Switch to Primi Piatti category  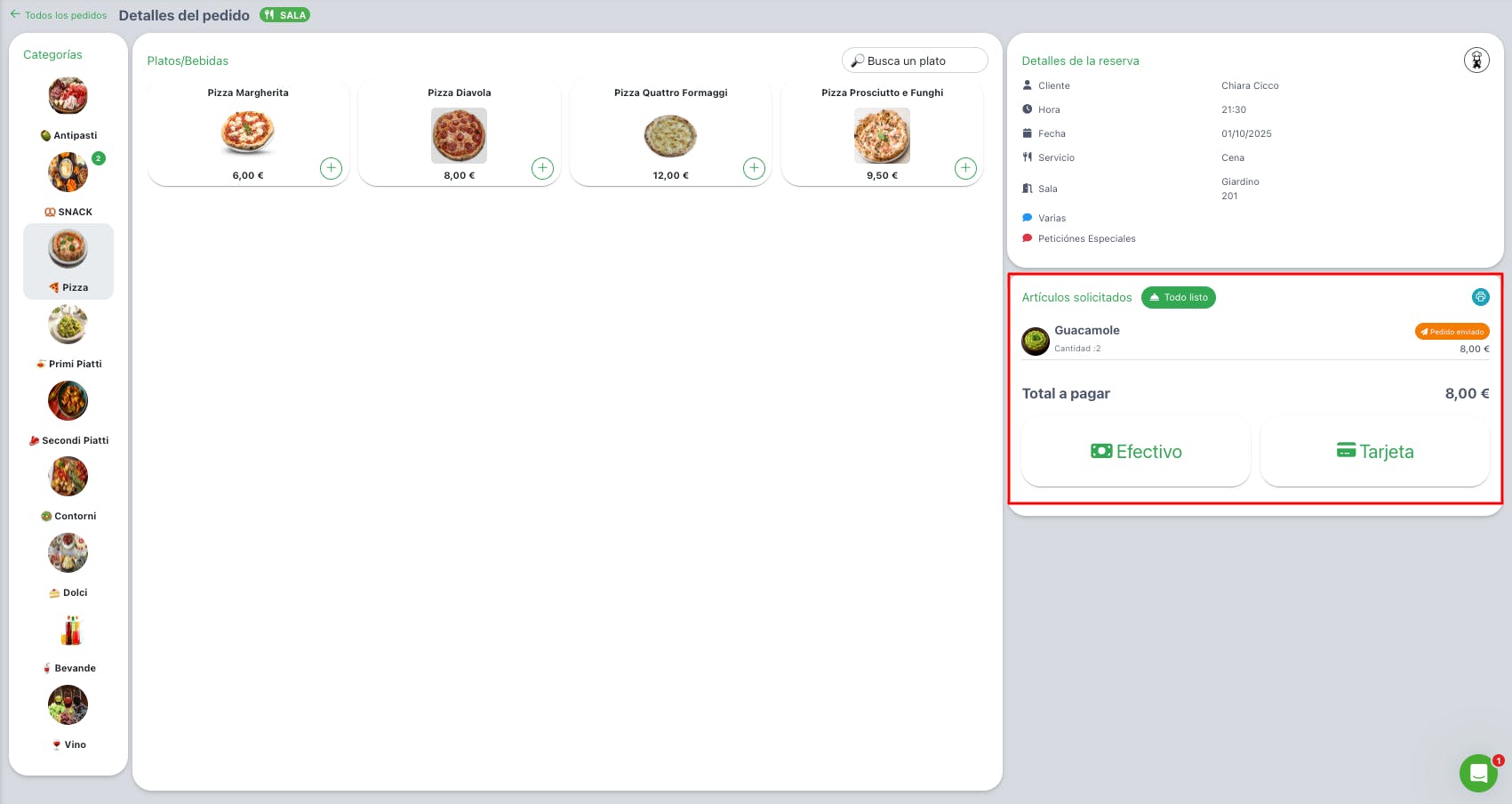(x=68, y=337)
